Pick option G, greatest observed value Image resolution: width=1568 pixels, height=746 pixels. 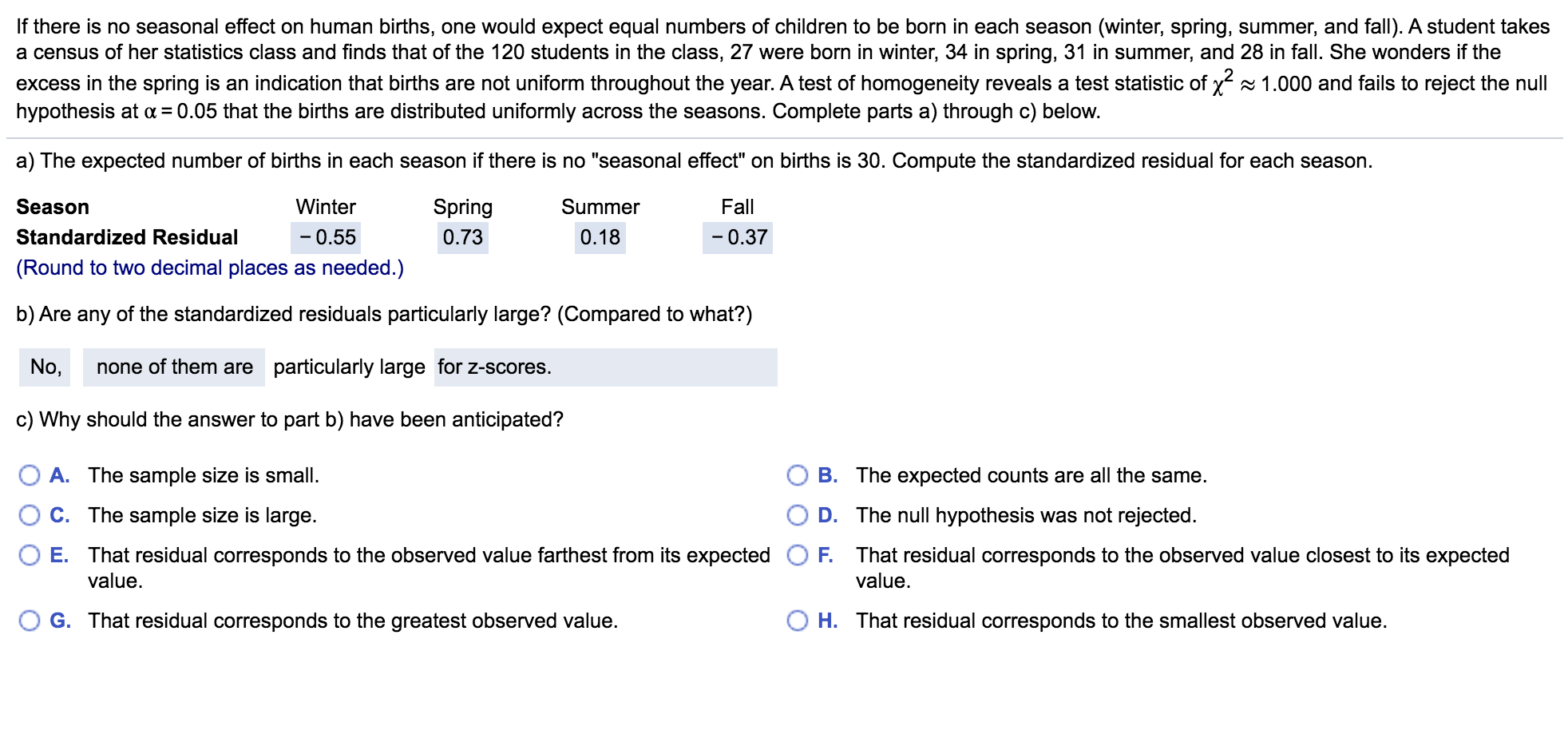coord(30,621)
